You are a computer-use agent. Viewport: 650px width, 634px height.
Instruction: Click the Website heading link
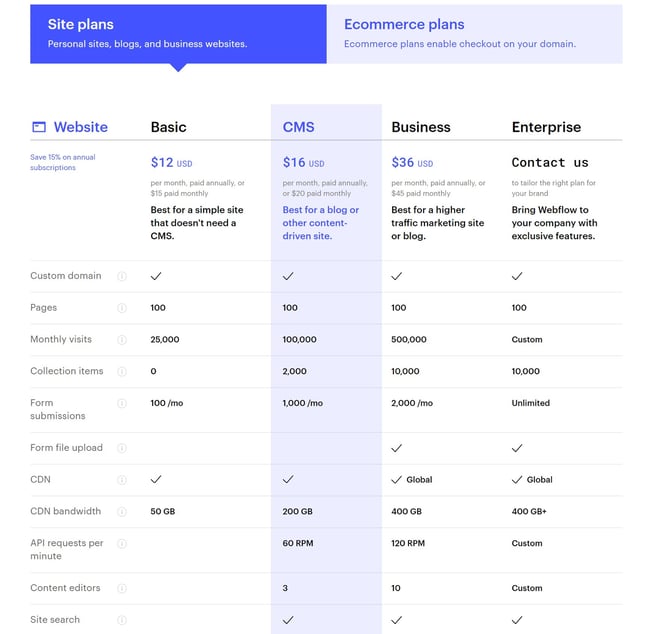tap(80, 127)
